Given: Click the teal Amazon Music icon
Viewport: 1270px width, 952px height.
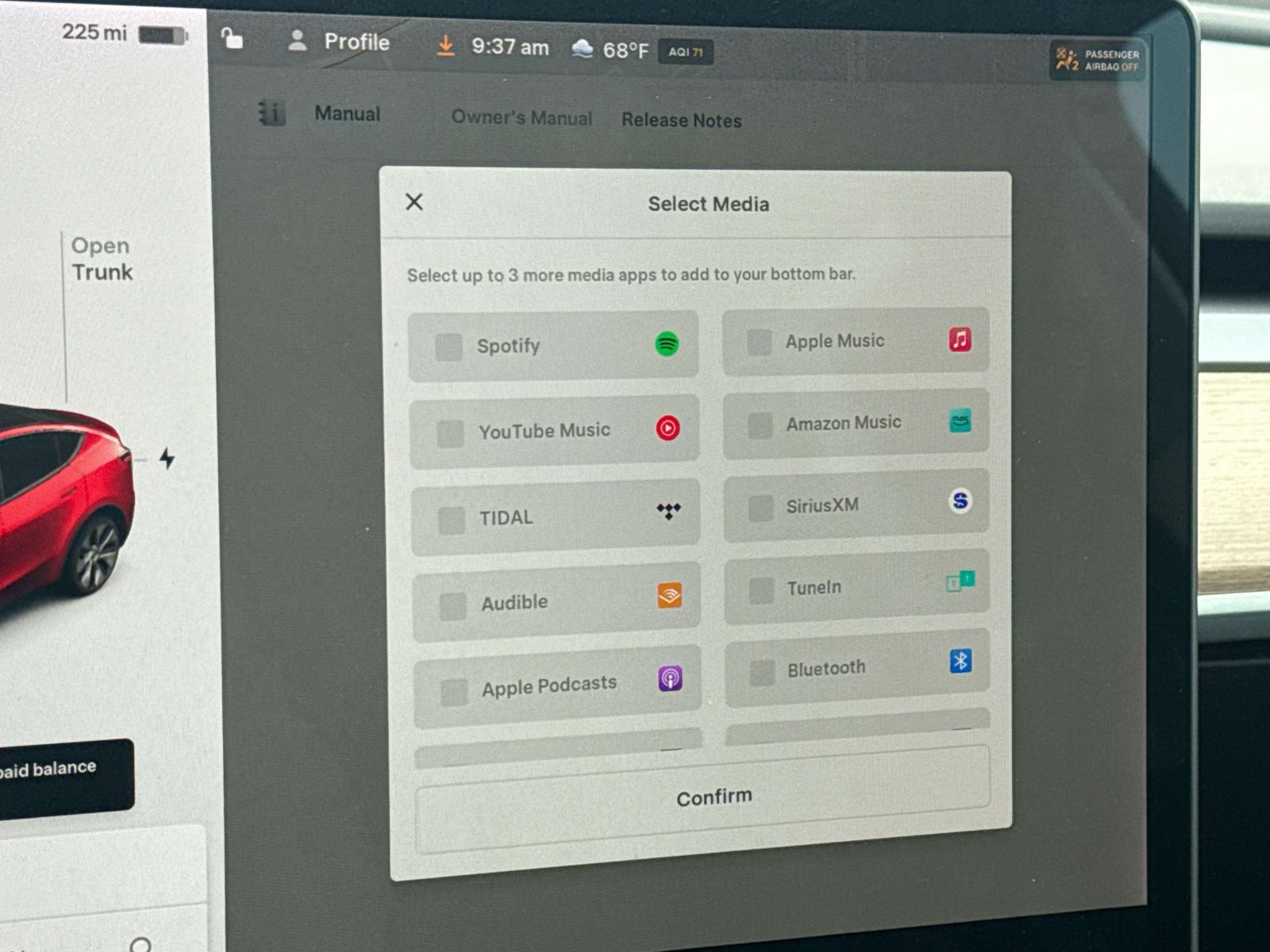Looking at the screenshot, I should [x=960, y=421].
